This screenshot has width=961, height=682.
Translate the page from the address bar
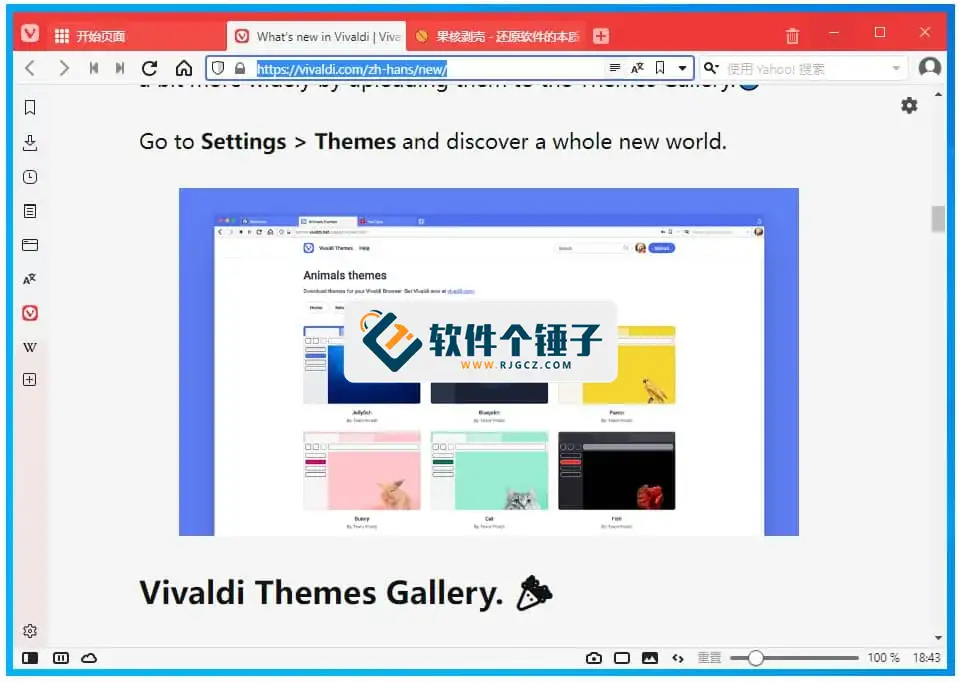[637, 68]
